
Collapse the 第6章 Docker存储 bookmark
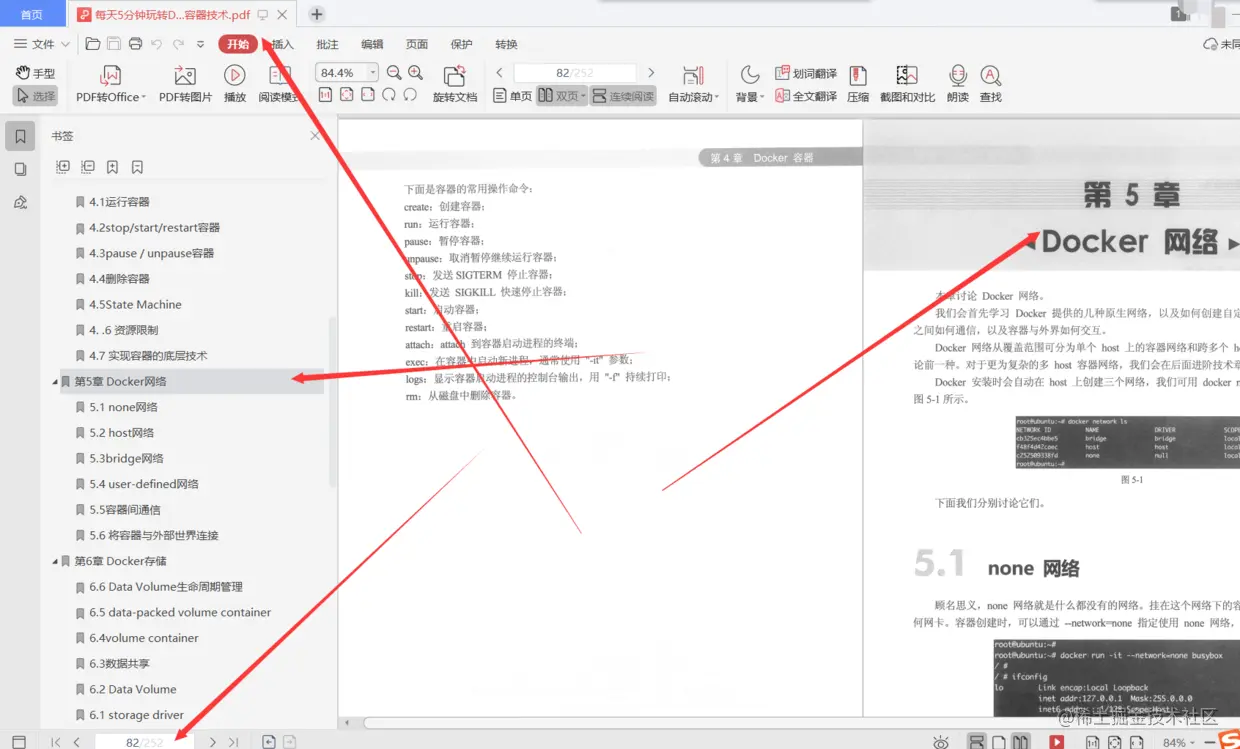55,562
